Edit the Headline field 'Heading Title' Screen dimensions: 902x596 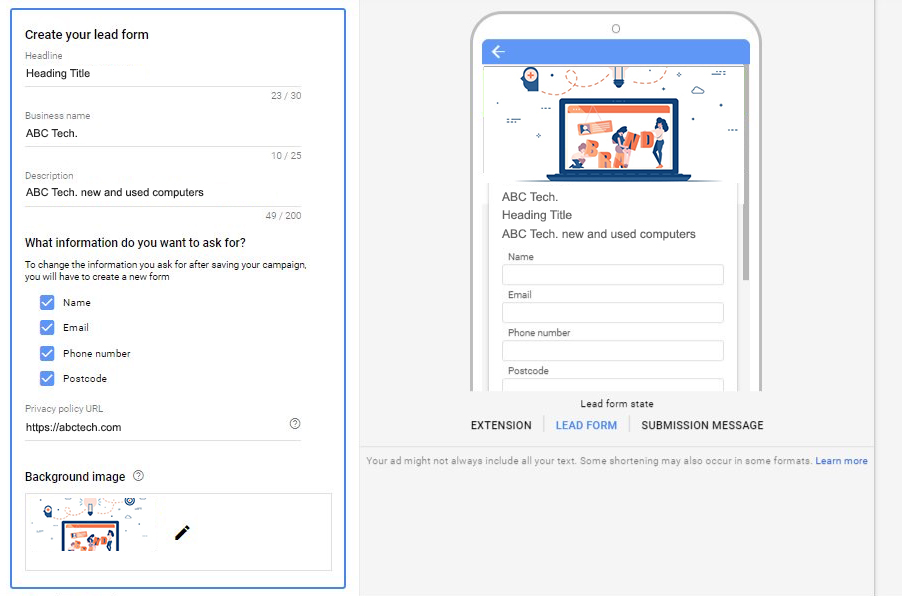point(163,74)
